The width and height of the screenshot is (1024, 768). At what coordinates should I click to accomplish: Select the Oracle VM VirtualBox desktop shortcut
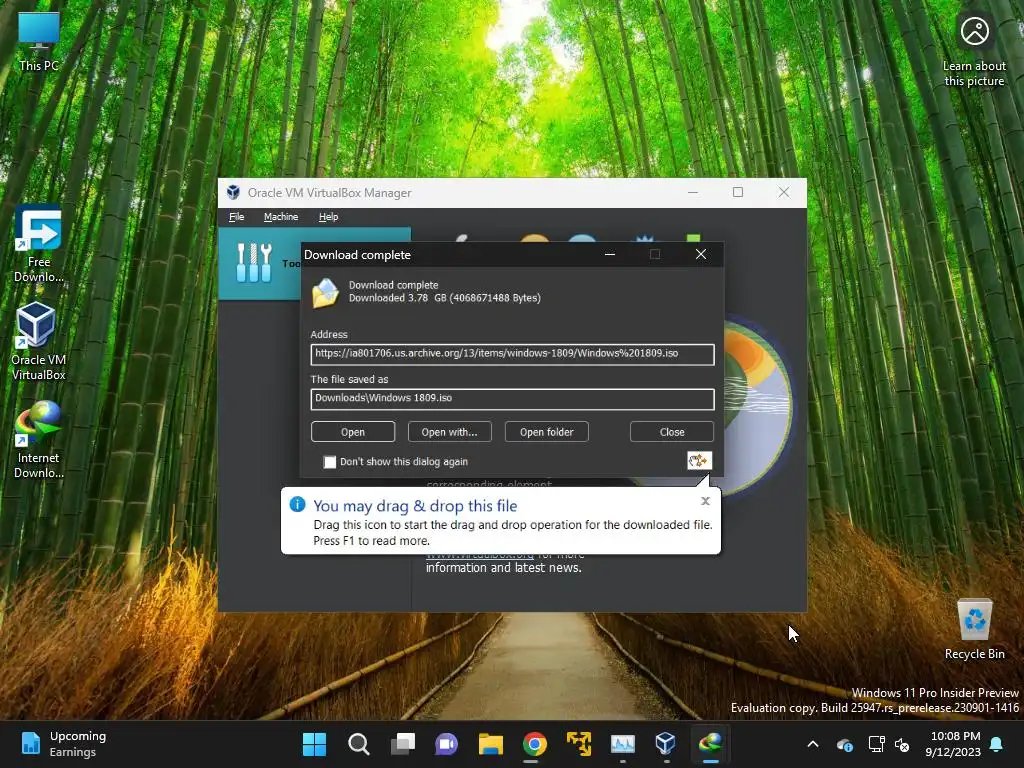point(38,341)
